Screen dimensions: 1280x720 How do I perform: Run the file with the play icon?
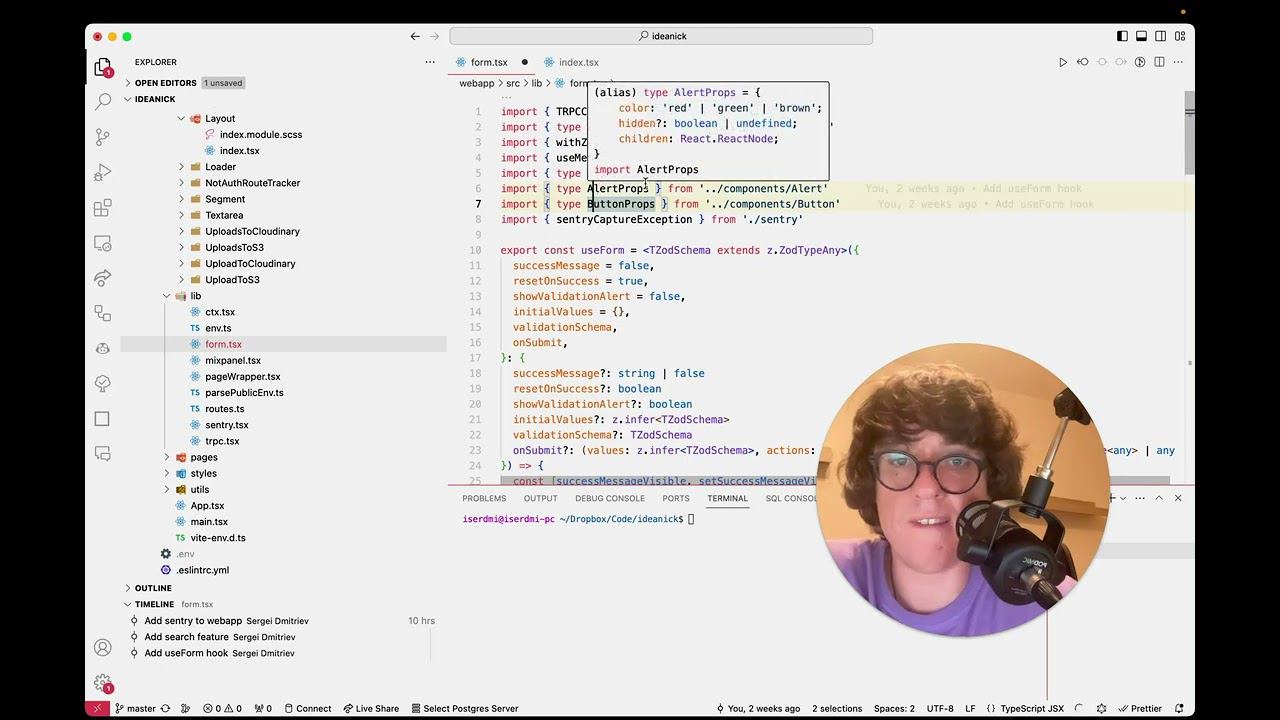click(1063, 62)
